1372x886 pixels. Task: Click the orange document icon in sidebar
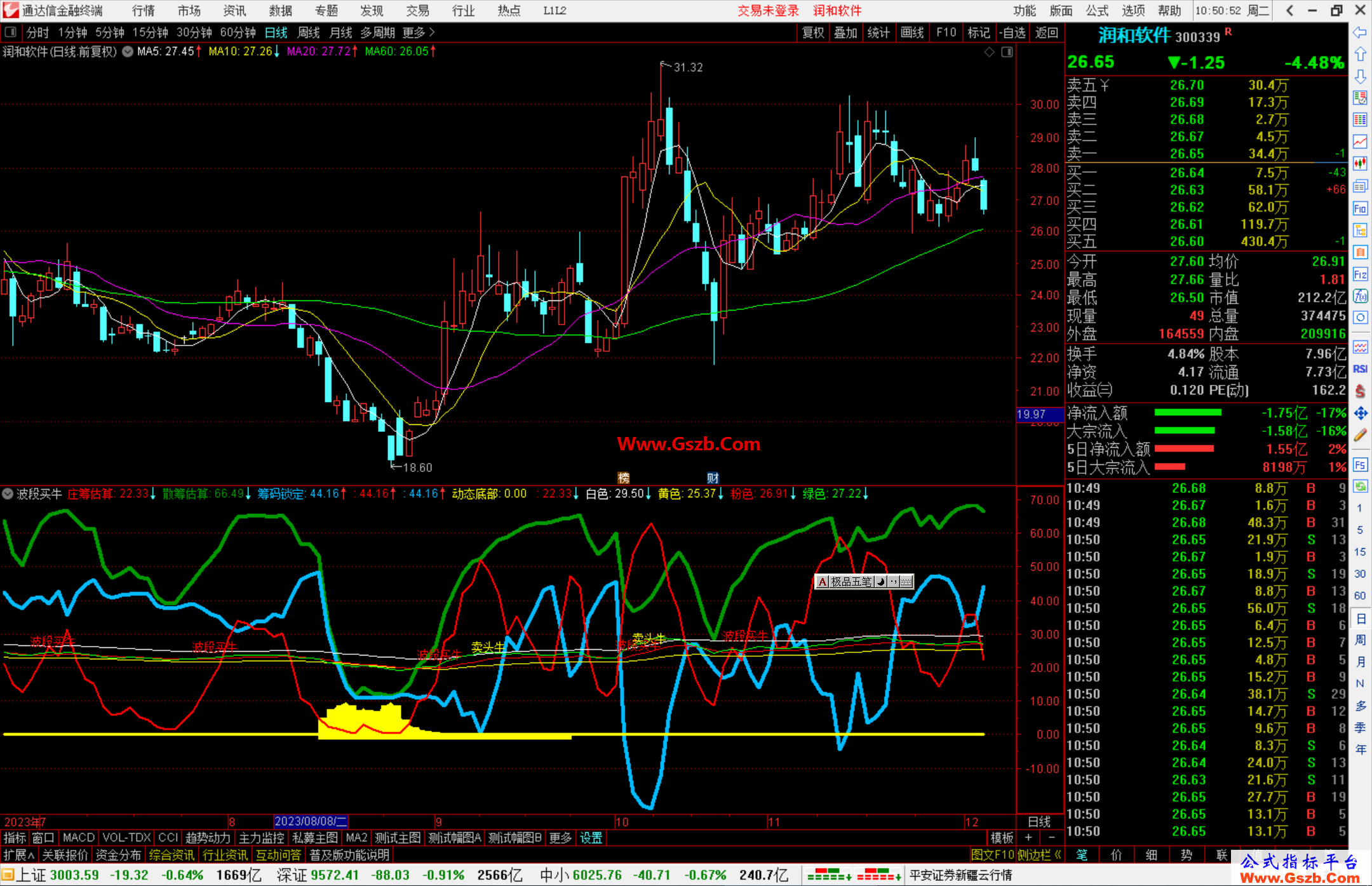tap(1360, 252)
